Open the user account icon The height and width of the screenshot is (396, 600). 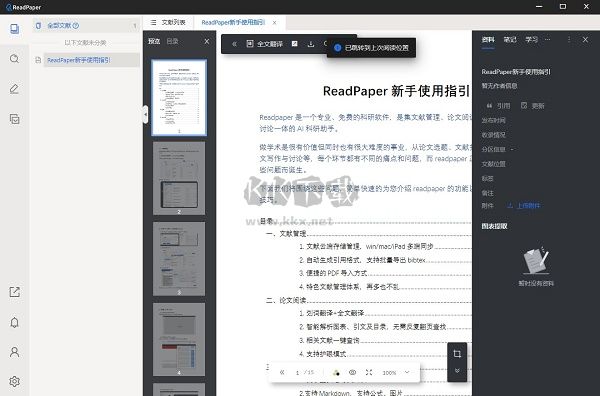click(15, 352)
